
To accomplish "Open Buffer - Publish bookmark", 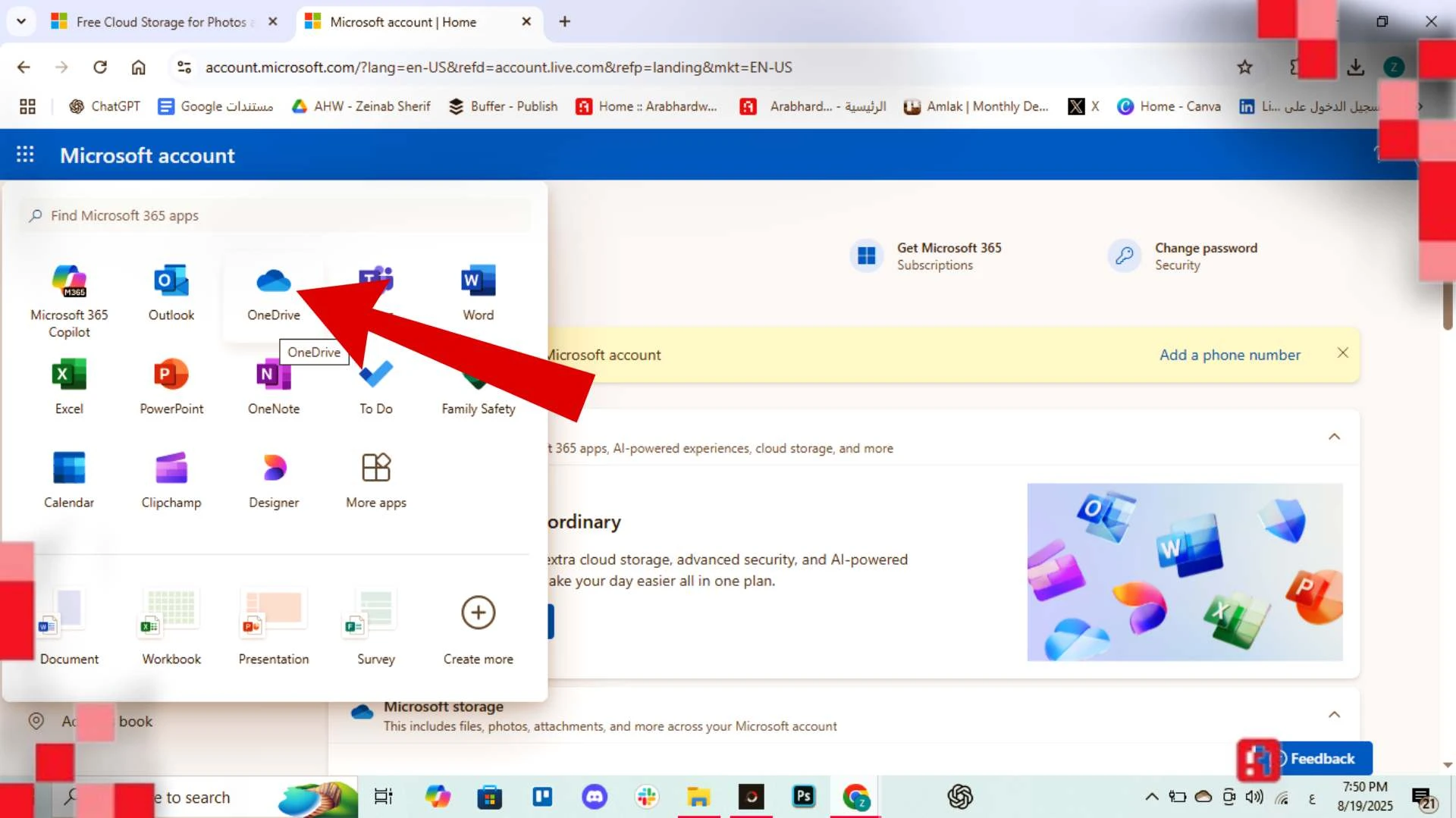I will pyautogui.click(x=504, y=107).
